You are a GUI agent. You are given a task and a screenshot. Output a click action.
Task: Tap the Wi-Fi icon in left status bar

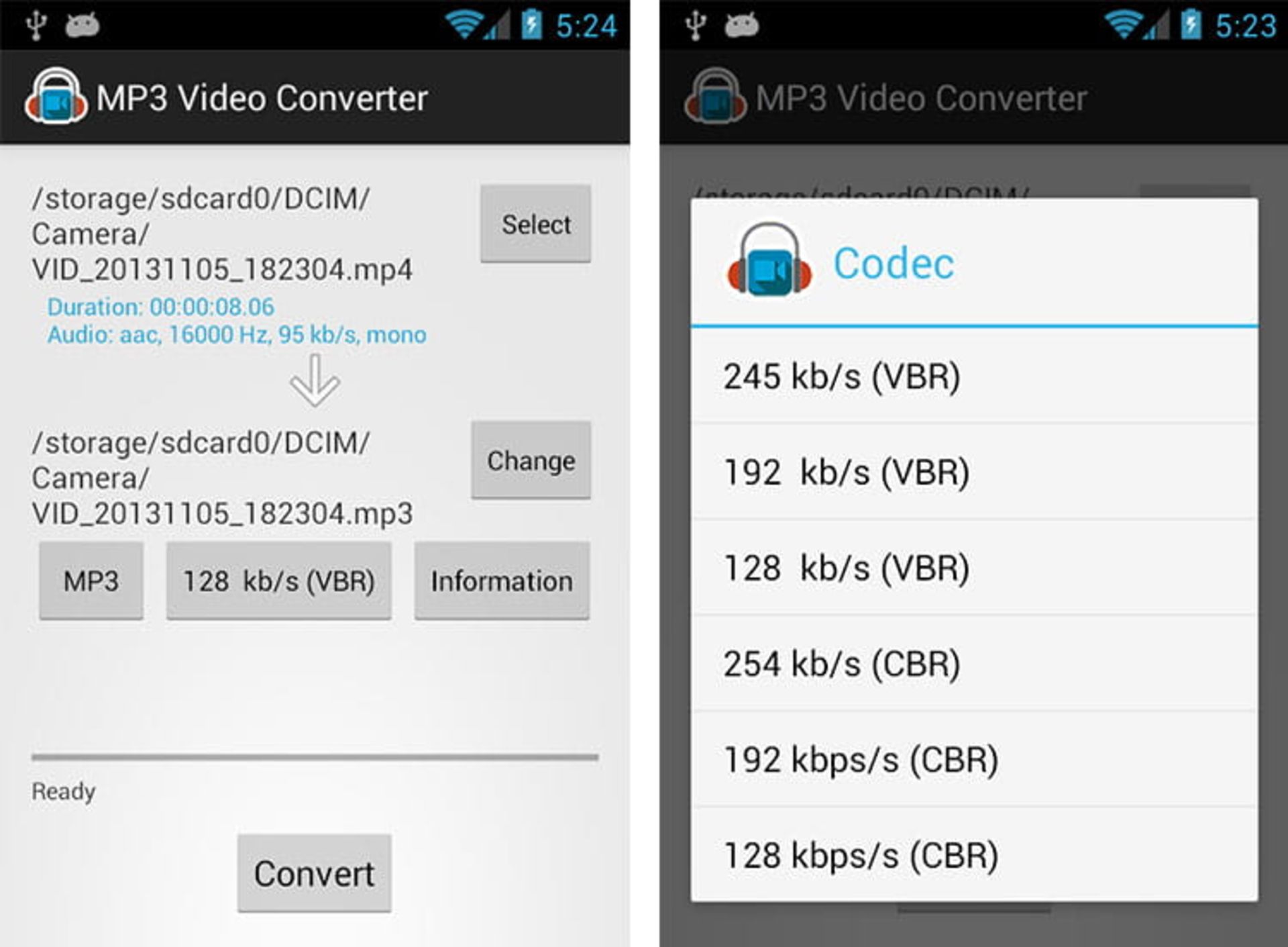pos(463,26)
